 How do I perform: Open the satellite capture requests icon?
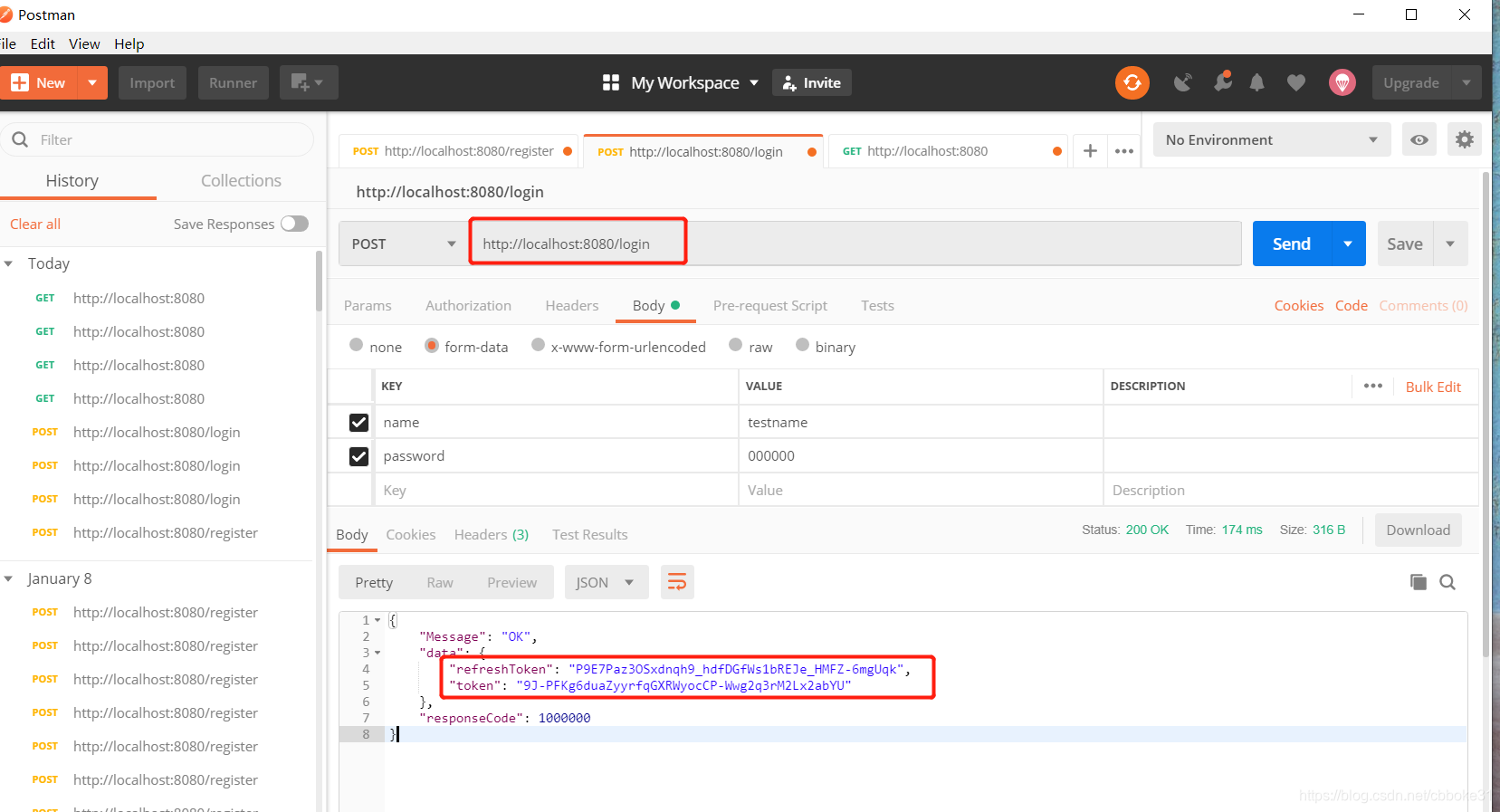coord(1182,82)
